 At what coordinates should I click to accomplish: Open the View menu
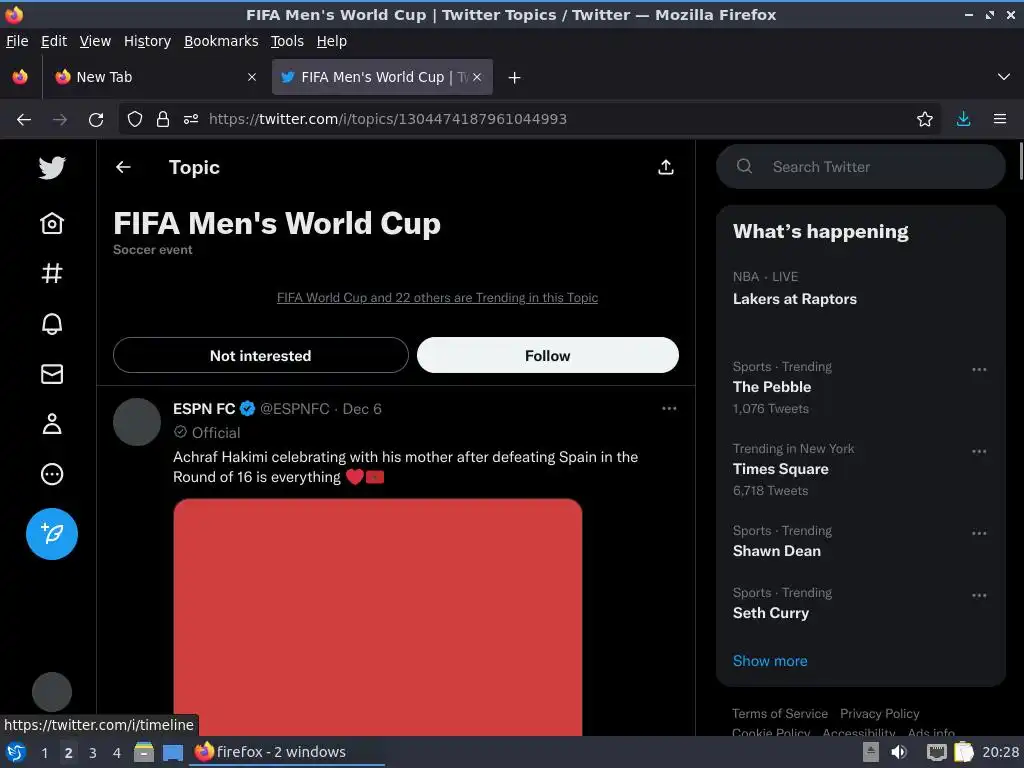click(x=95, y=41)
